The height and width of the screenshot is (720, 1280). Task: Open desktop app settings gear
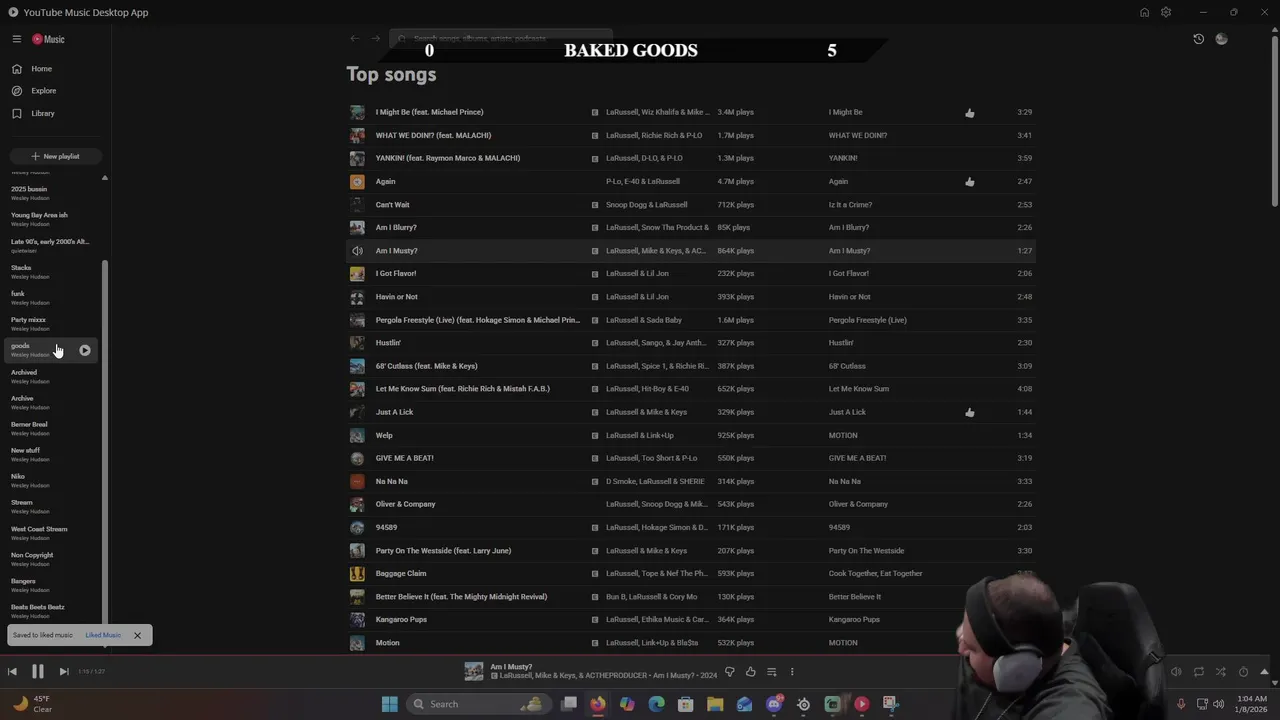tap(1166, 12)
